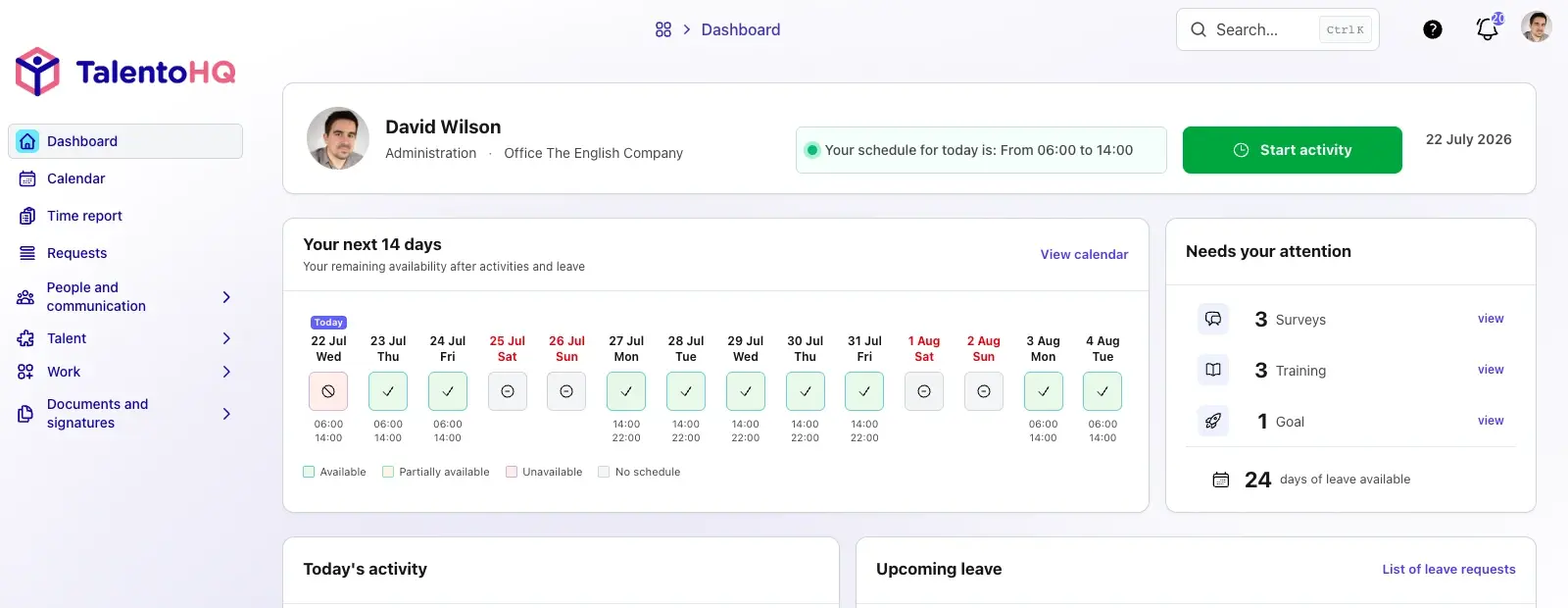Click the Calendar icon in the sidebar

pos(27,178)
